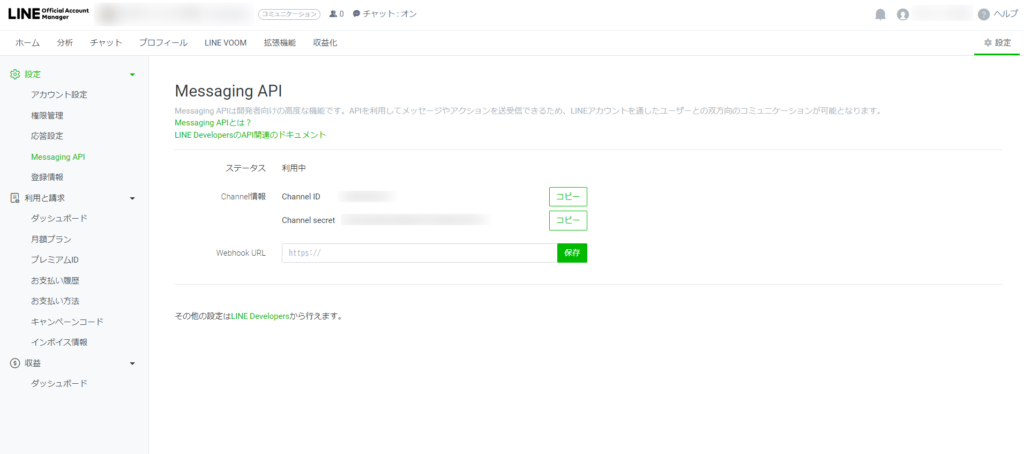Image resolution: width=1024 pixels, height=454 pixels.
Task: Click the LINE Official Account Manager logo
Action: click(x=48, y=14)
